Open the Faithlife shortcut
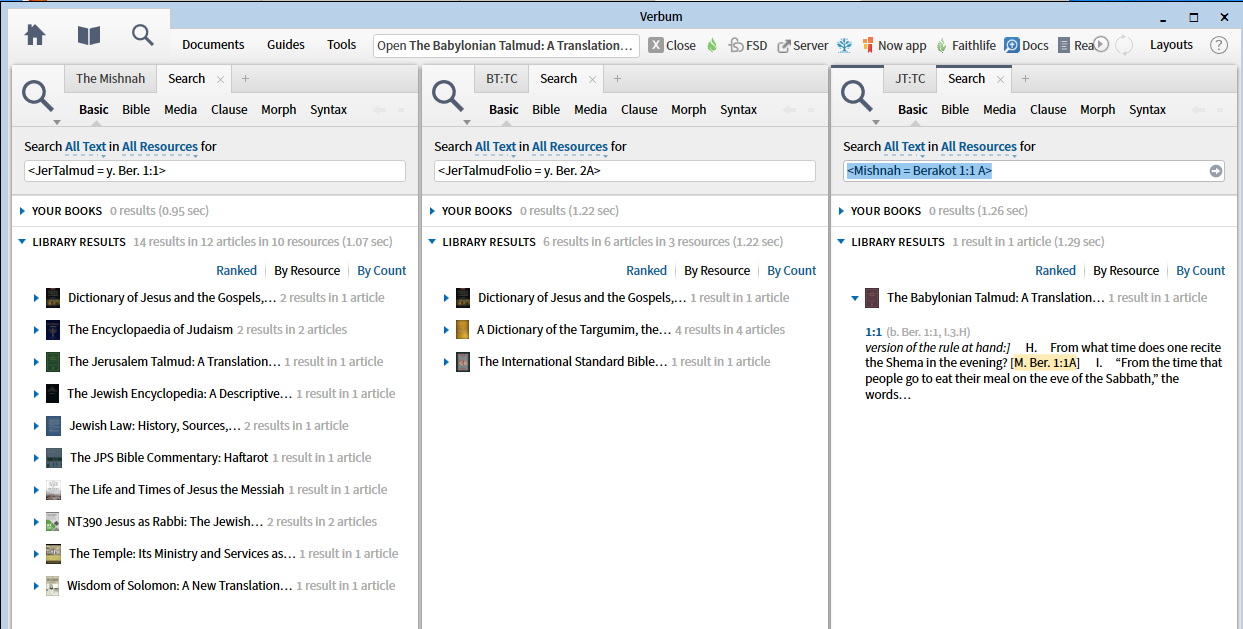 tap(966, 45)
